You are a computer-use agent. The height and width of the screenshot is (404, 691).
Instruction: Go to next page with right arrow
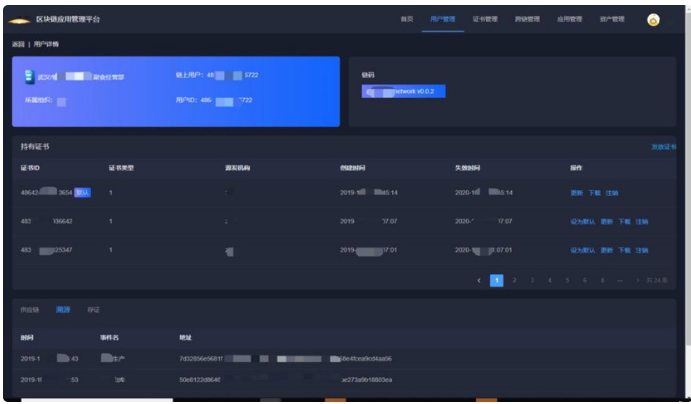coord(637,280)
